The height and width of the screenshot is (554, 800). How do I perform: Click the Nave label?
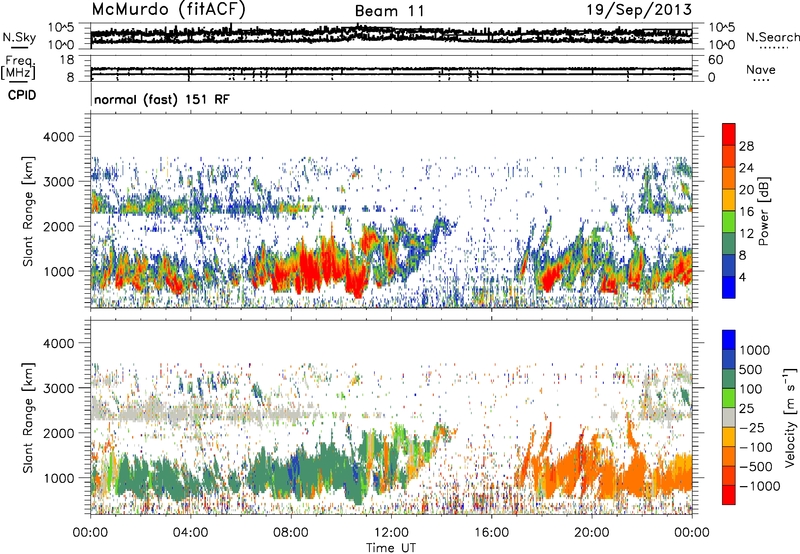point(761,70)
